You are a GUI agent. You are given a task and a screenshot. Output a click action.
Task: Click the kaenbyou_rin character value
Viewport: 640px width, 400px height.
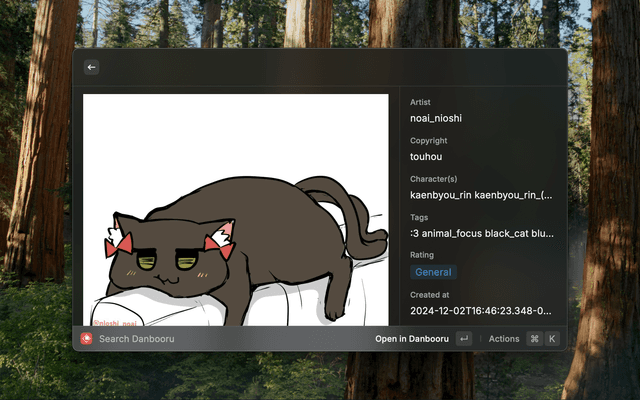(481, 195)
